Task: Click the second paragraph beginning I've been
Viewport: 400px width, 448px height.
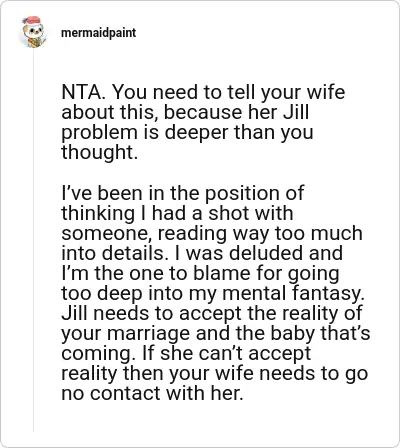Action: coord(216,293)
